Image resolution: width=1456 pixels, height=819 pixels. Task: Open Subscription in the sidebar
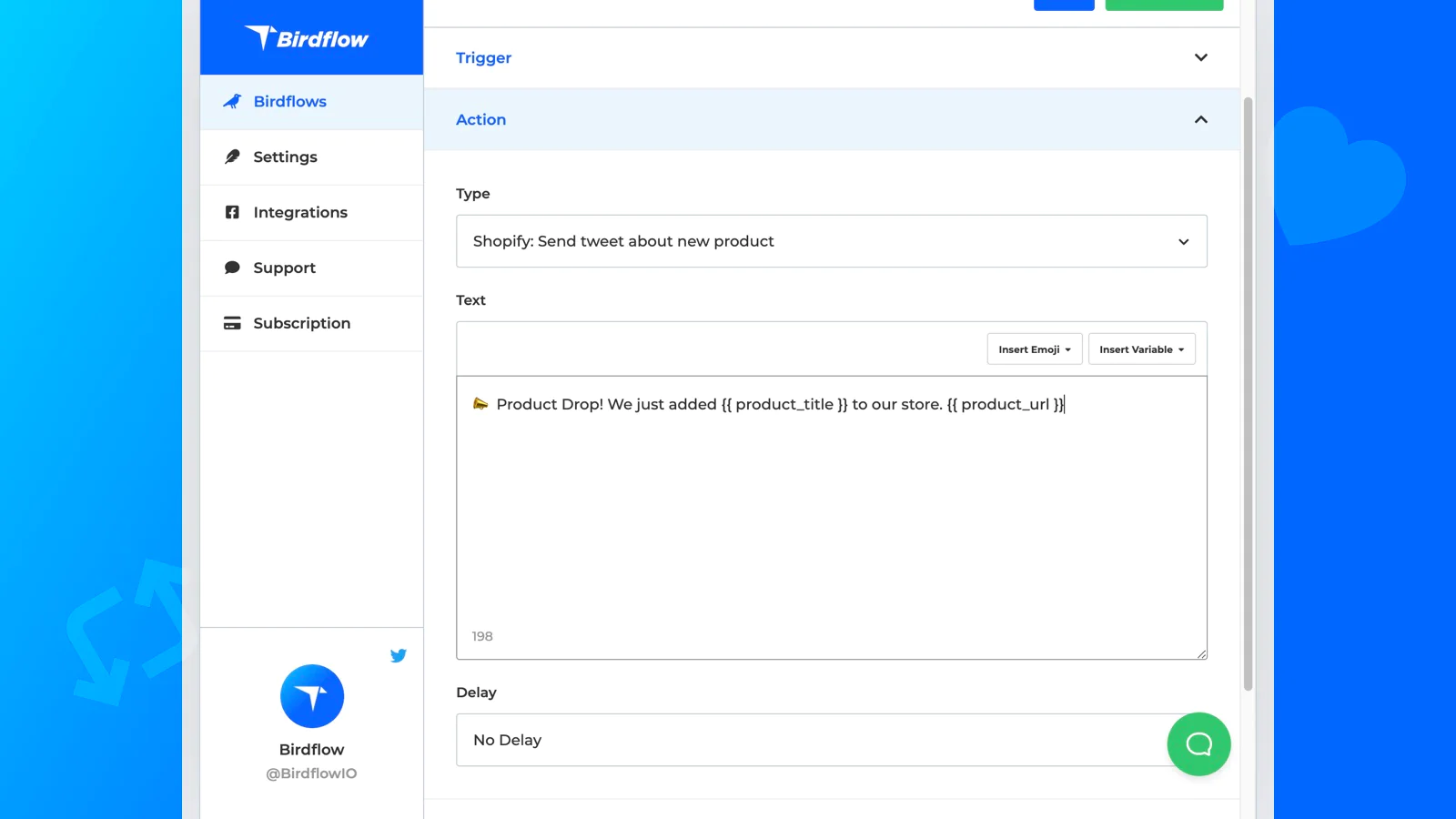311,324
